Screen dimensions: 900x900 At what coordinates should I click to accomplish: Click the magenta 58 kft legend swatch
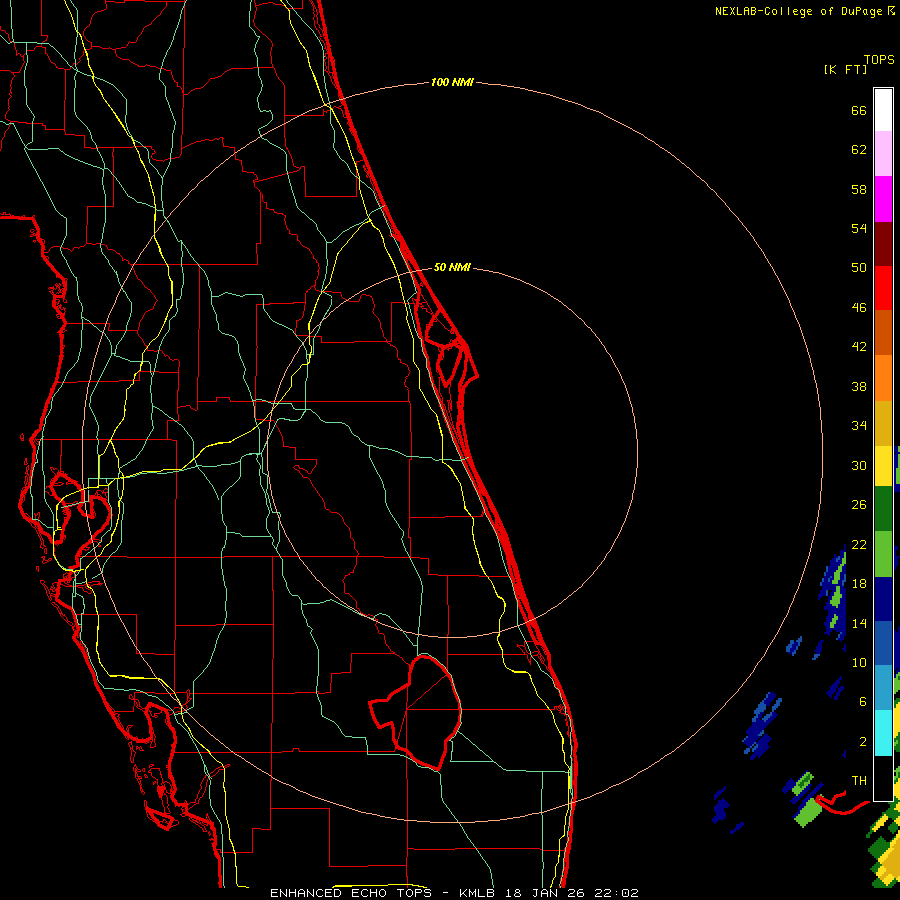pyautogui.click(x=883, y=199)
